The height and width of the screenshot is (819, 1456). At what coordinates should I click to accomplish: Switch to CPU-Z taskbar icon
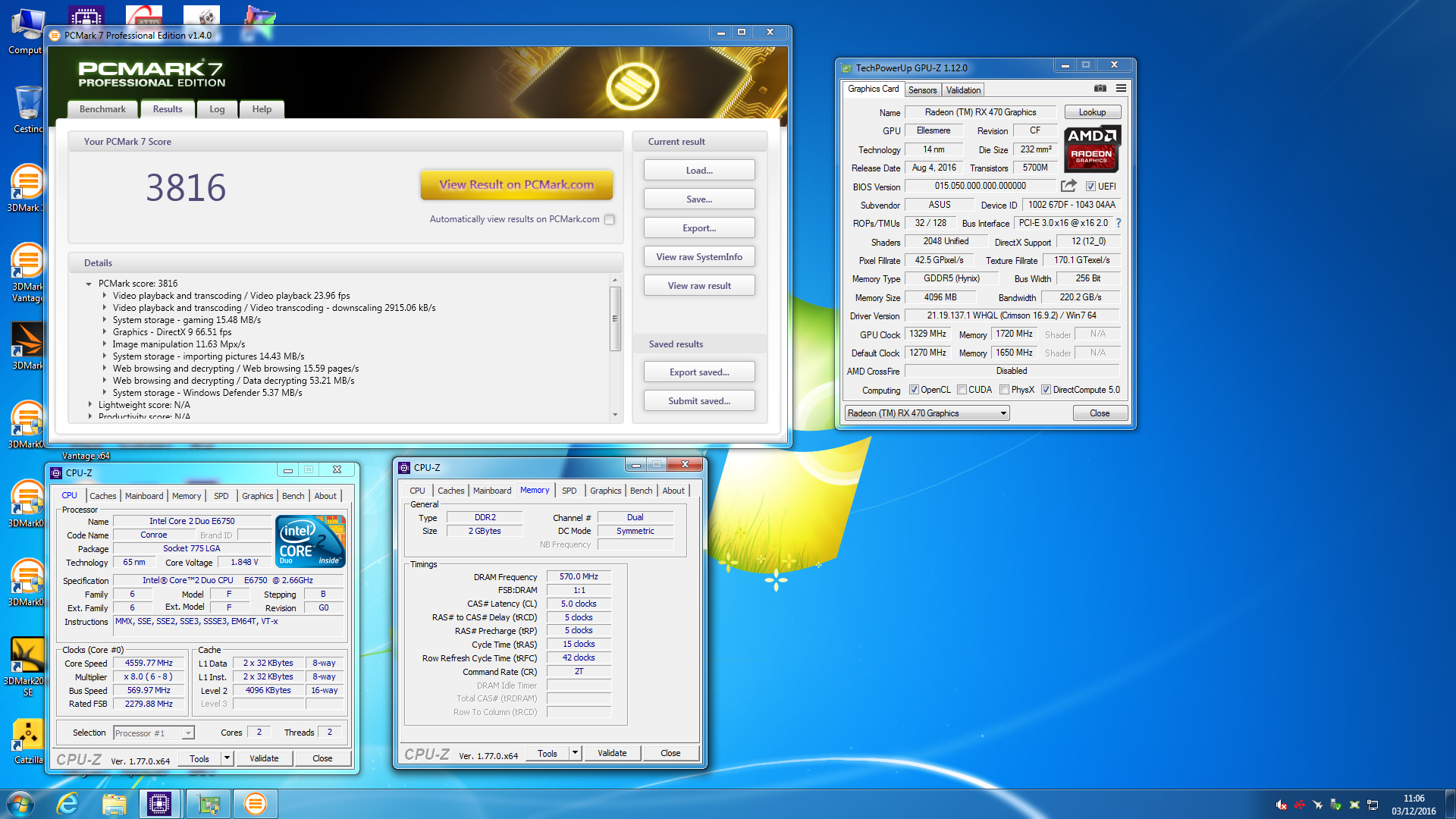tap(159, 804)
